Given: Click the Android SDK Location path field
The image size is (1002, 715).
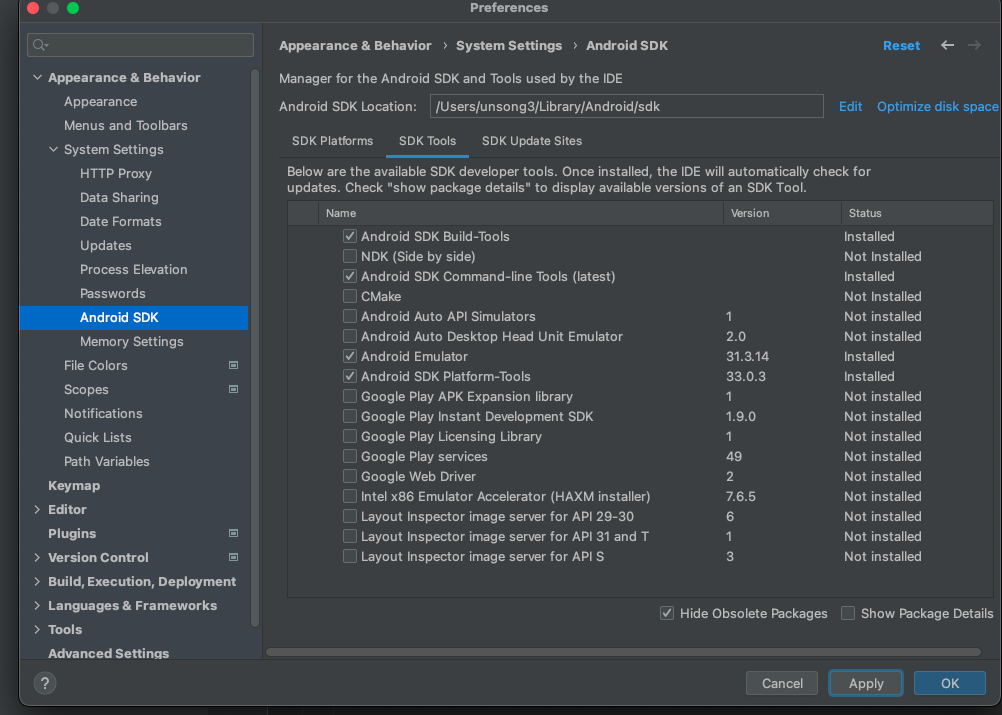Looking at the screenshot, I should (626, 106).
